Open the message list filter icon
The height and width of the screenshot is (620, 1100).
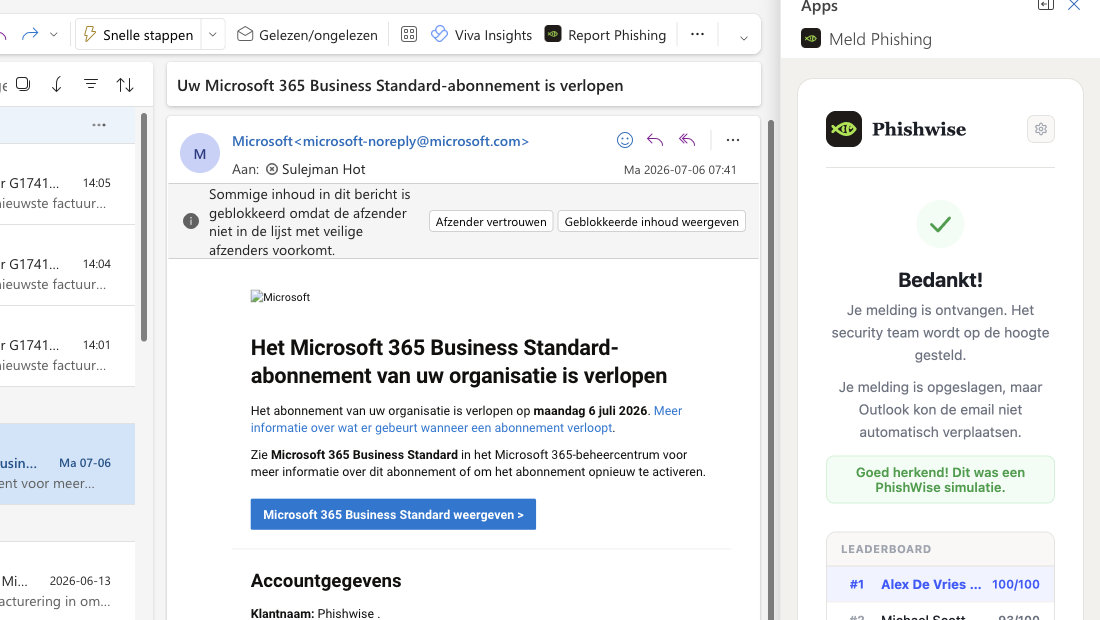90,84
